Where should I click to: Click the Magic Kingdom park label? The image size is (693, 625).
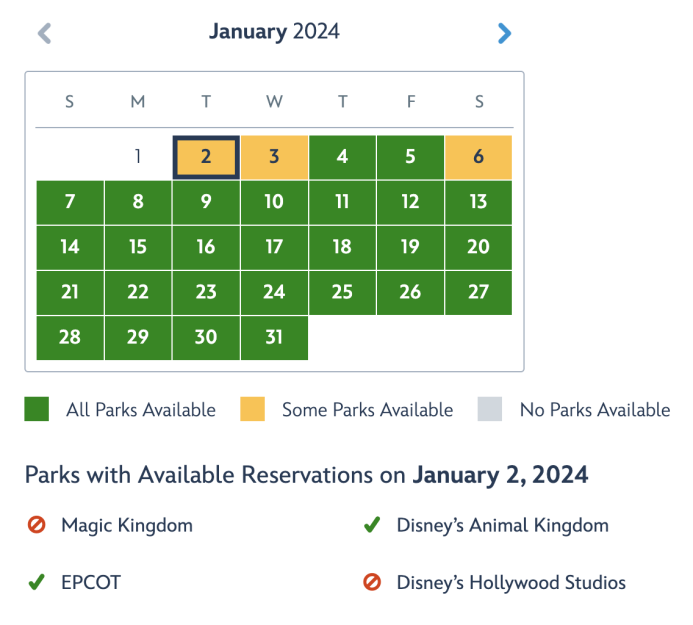point(127,525)
